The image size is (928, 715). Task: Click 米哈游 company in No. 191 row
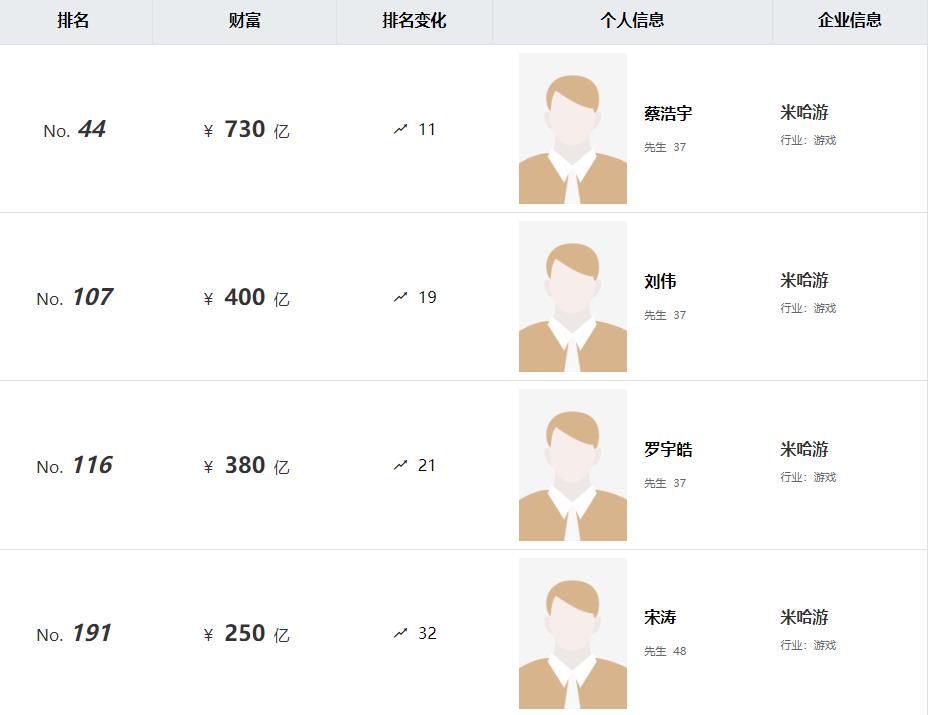[x=804, y=617]
